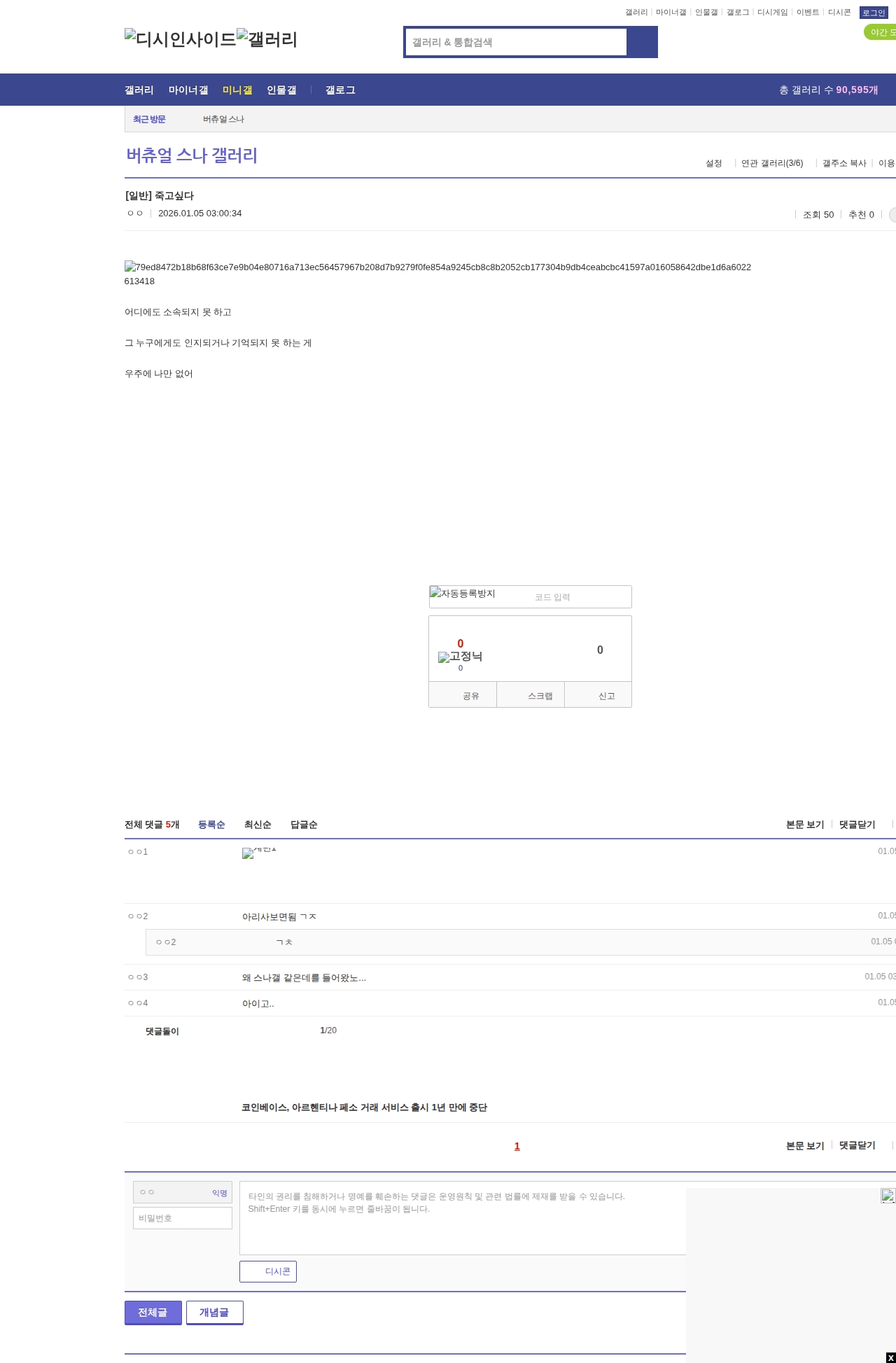
Task: Click the 스크랩 button
Action: pyautogui.click(x=531, y=695)
